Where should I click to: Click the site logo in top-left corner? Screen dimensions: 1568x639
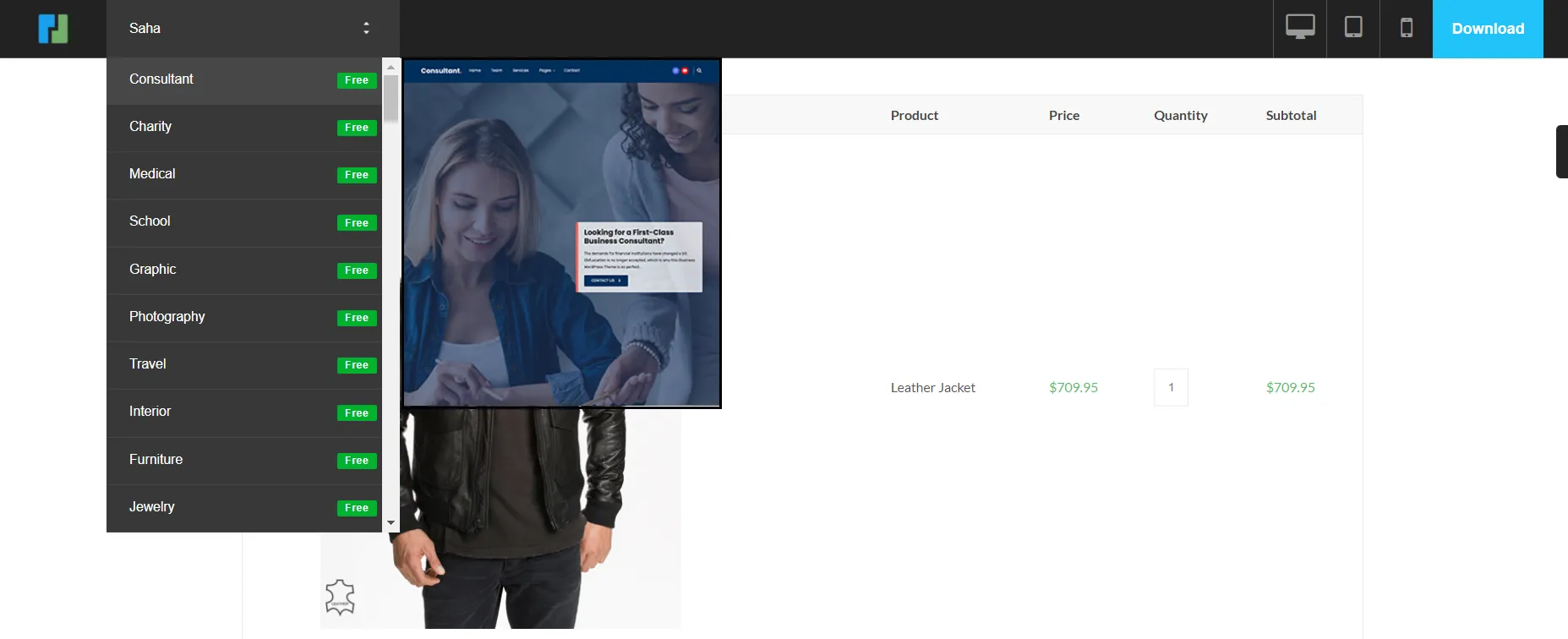52,29
